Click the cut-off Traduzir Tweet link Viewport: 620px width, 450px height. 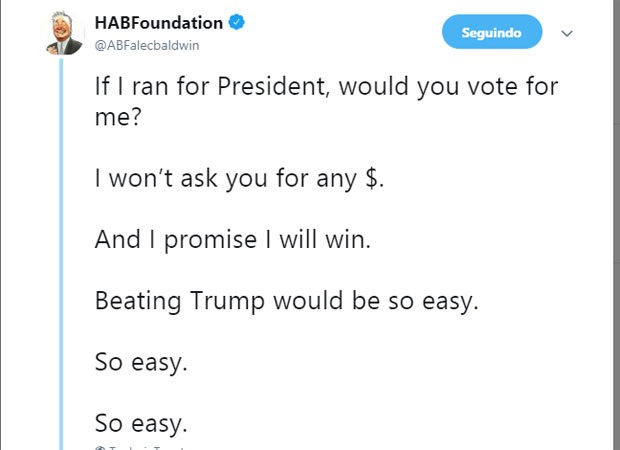(146, 448)
